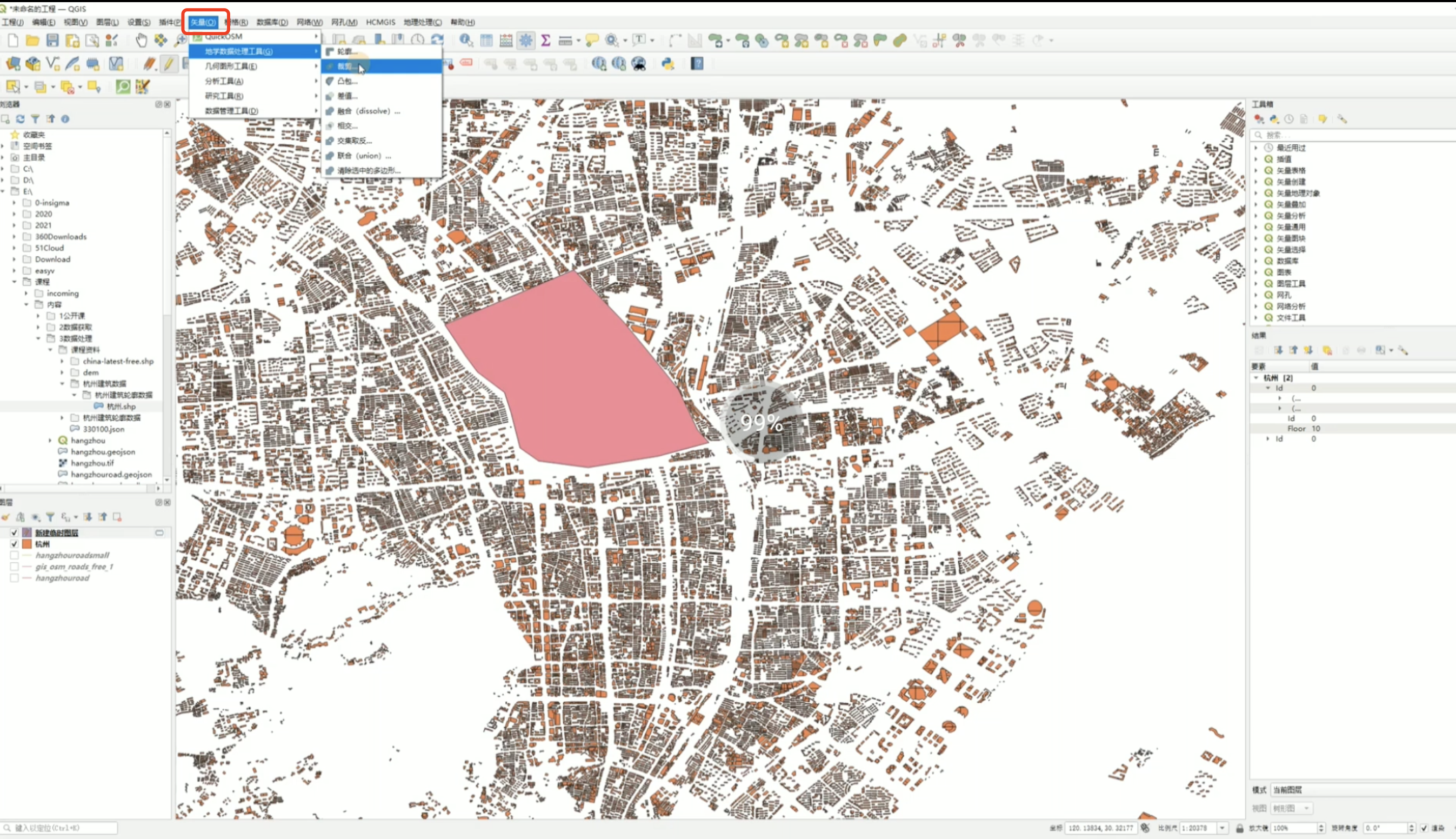Toggle visibility of the 杭州 layer

(x=15, y=544)
